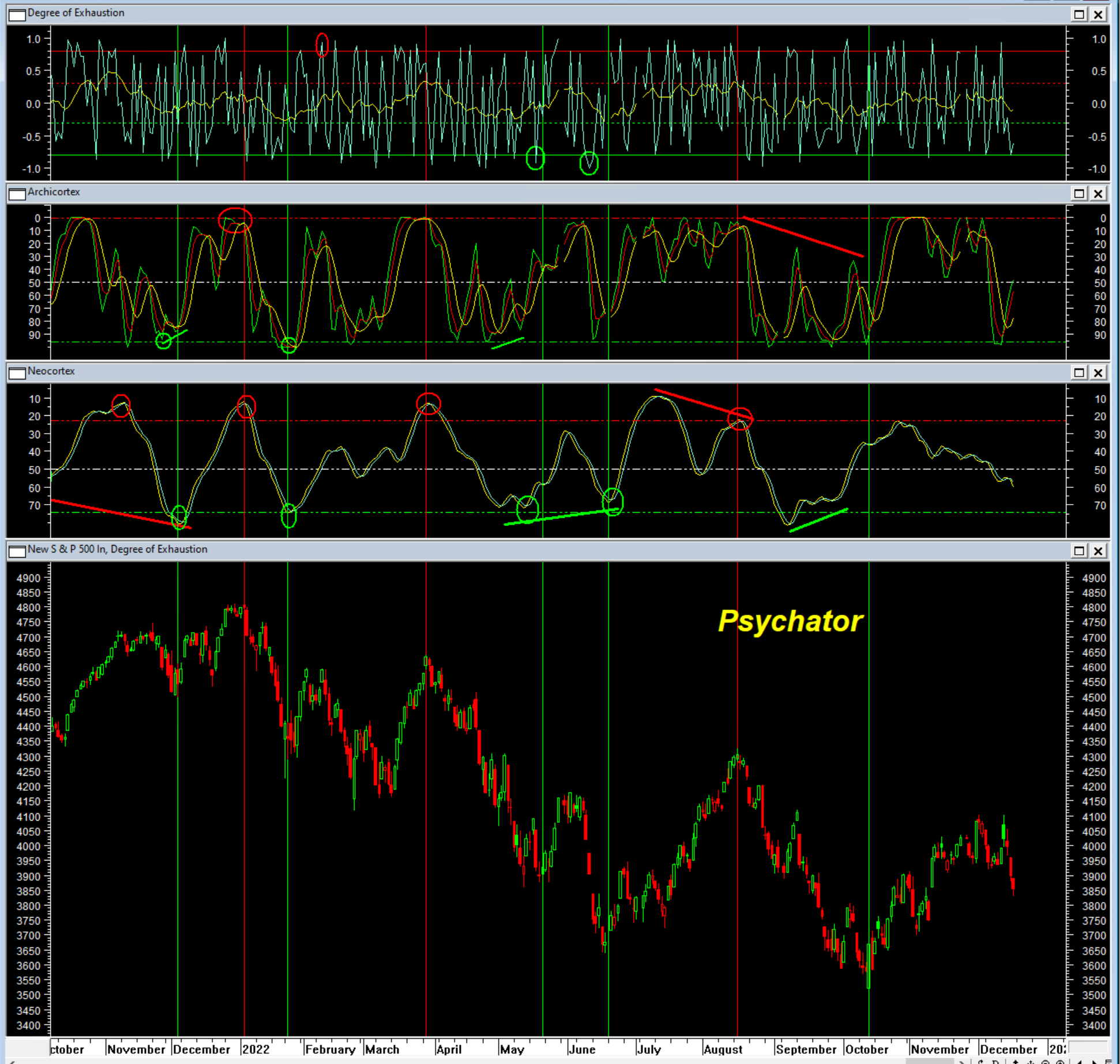
Task: Select the red circle in Degree of Exhaustion
Action: (322, 44)
